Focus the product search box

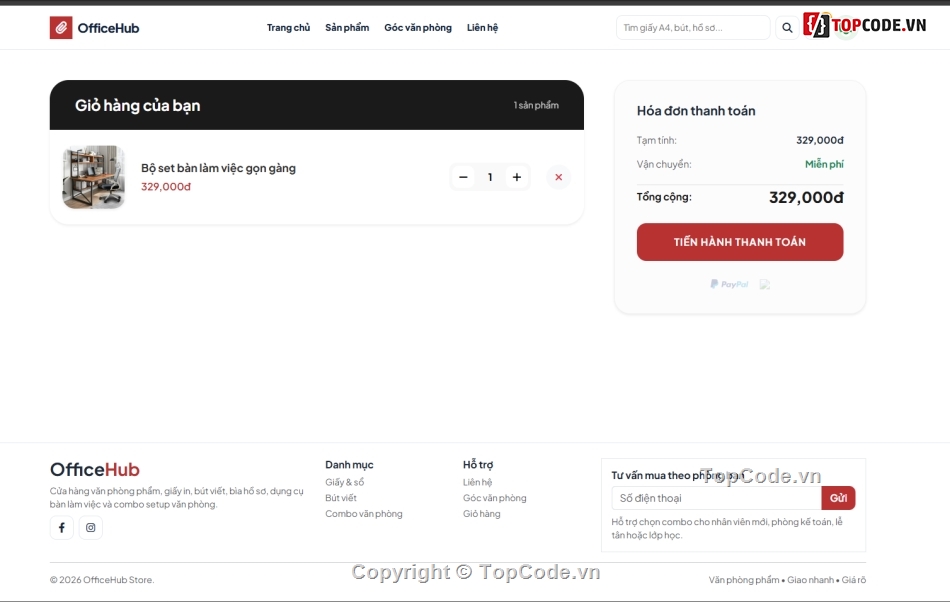pos(693,28)
